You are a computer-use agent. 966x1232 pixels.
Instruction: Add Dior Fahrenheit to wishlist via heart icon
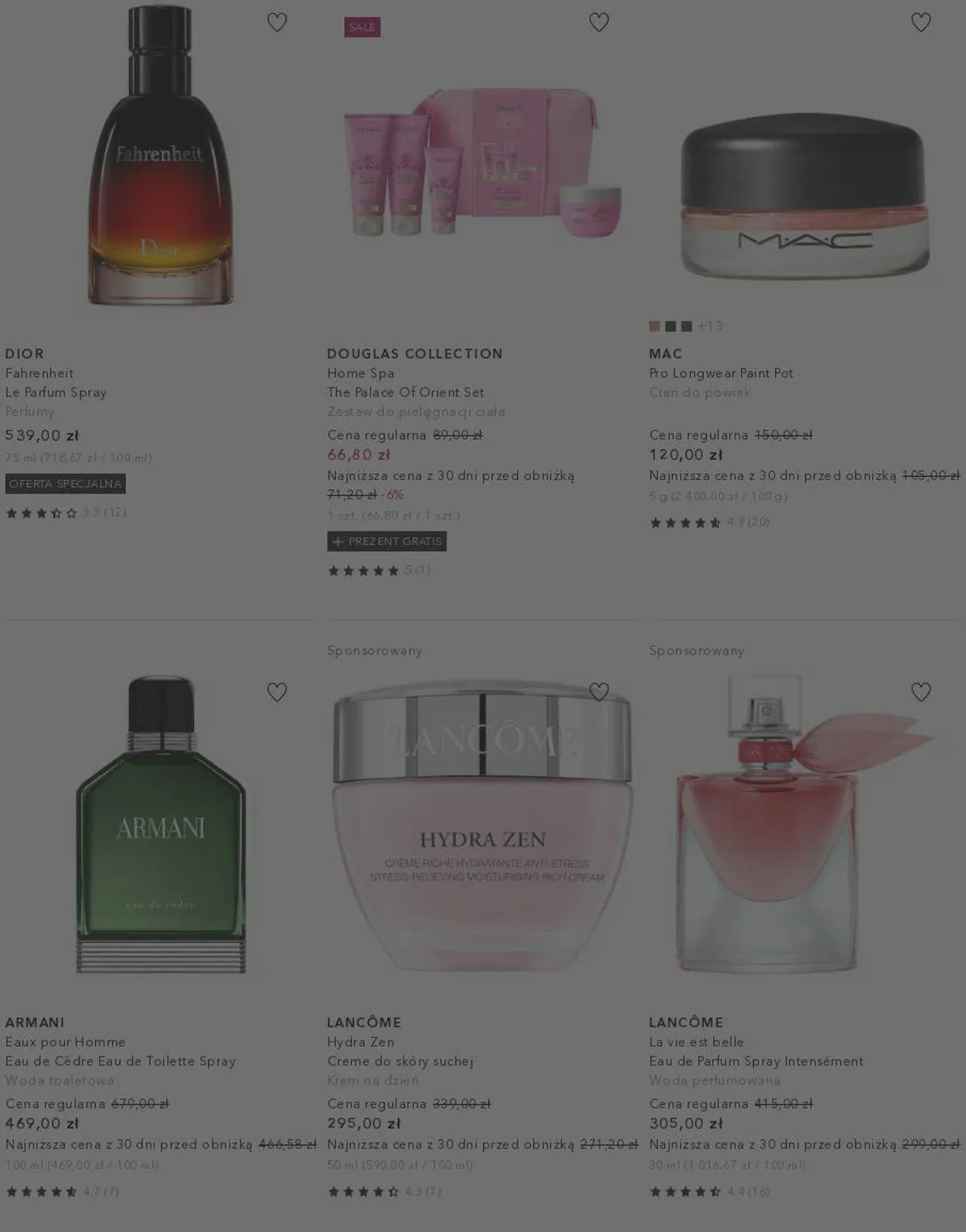[x=277, y=22]
